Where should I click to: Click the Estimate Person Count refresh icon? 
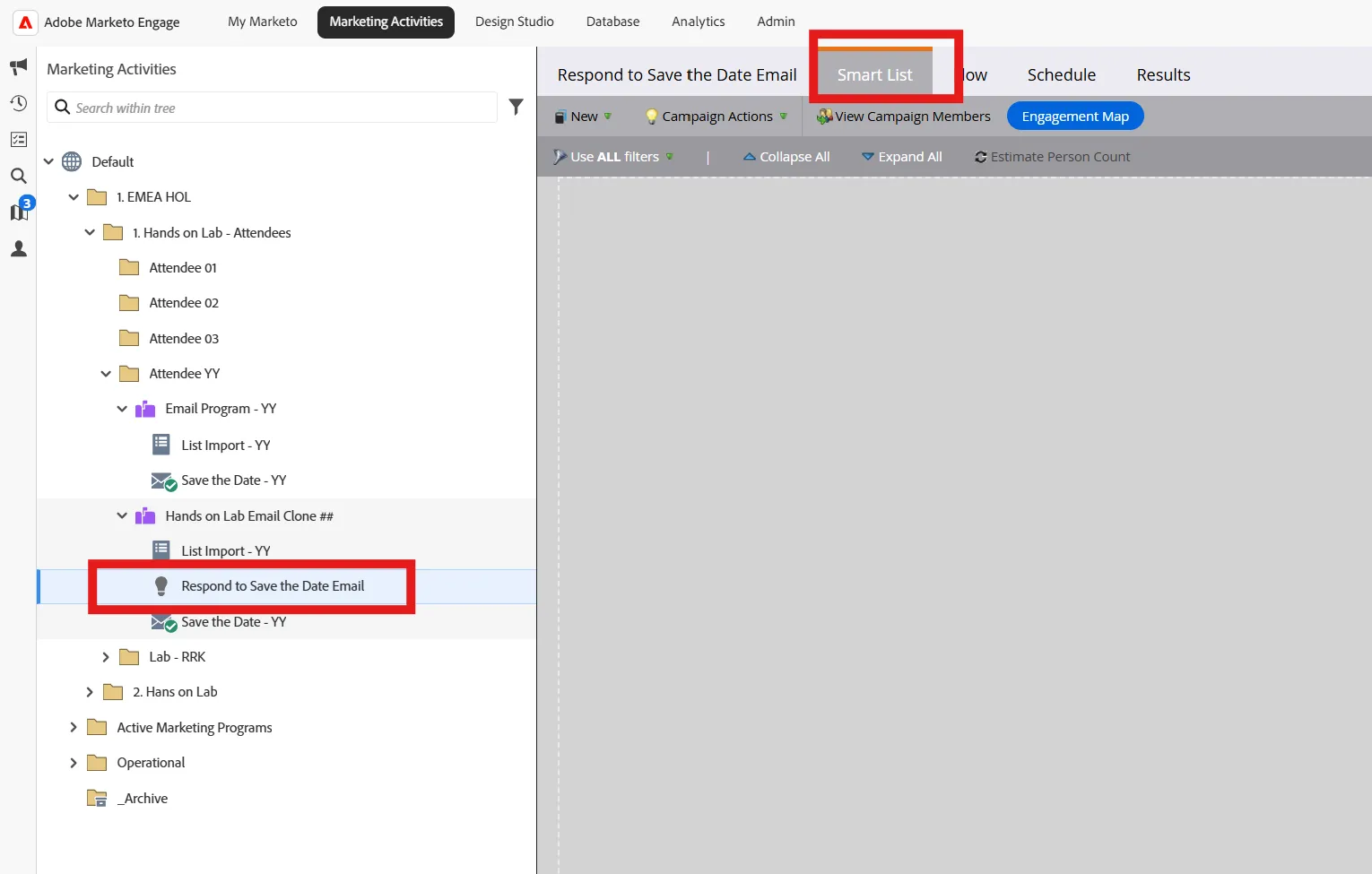pos(981,157)
